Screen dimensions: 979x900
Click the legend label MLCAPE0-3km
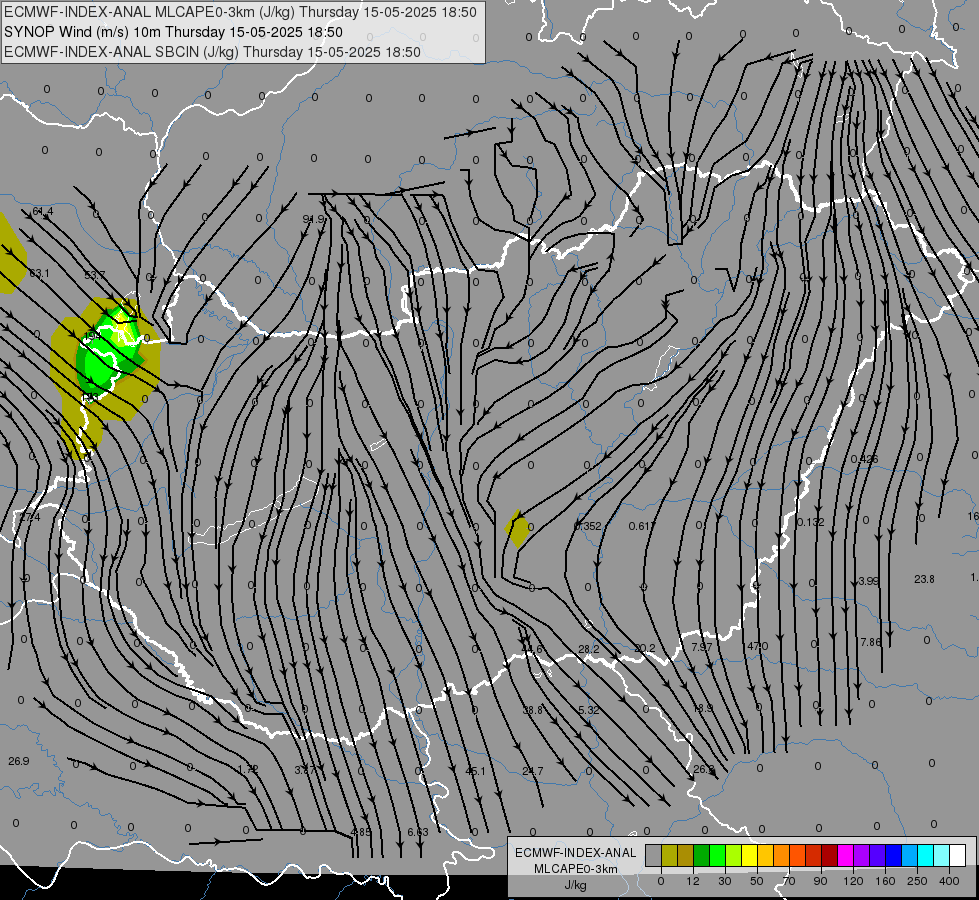pos(576,869)
